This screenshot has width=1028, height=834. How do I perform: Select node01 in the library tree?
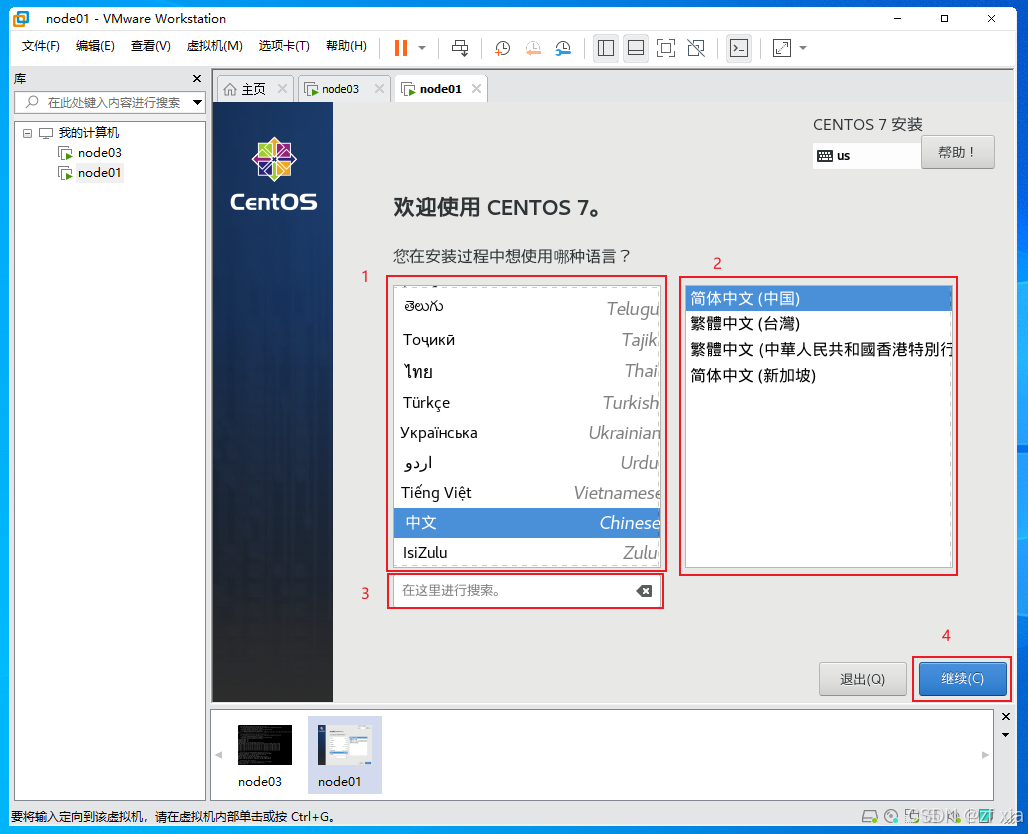[x=99, y=173]
